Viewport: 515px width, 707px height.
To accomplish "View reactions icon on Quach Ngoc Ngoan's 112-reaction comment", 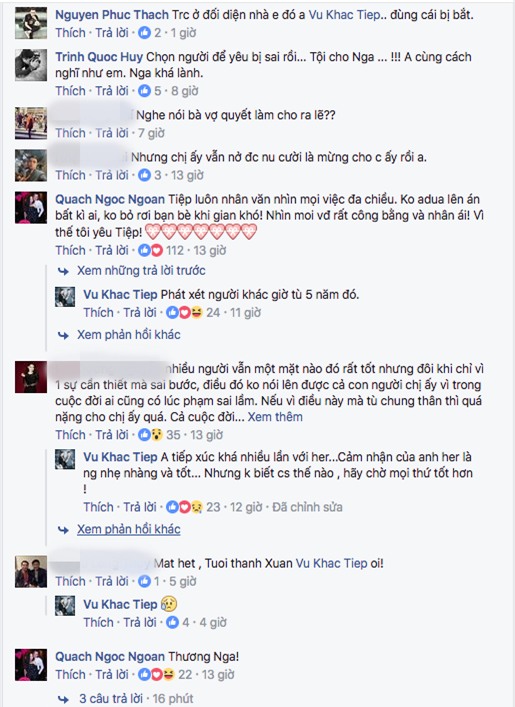I will (x=150, y=250).
